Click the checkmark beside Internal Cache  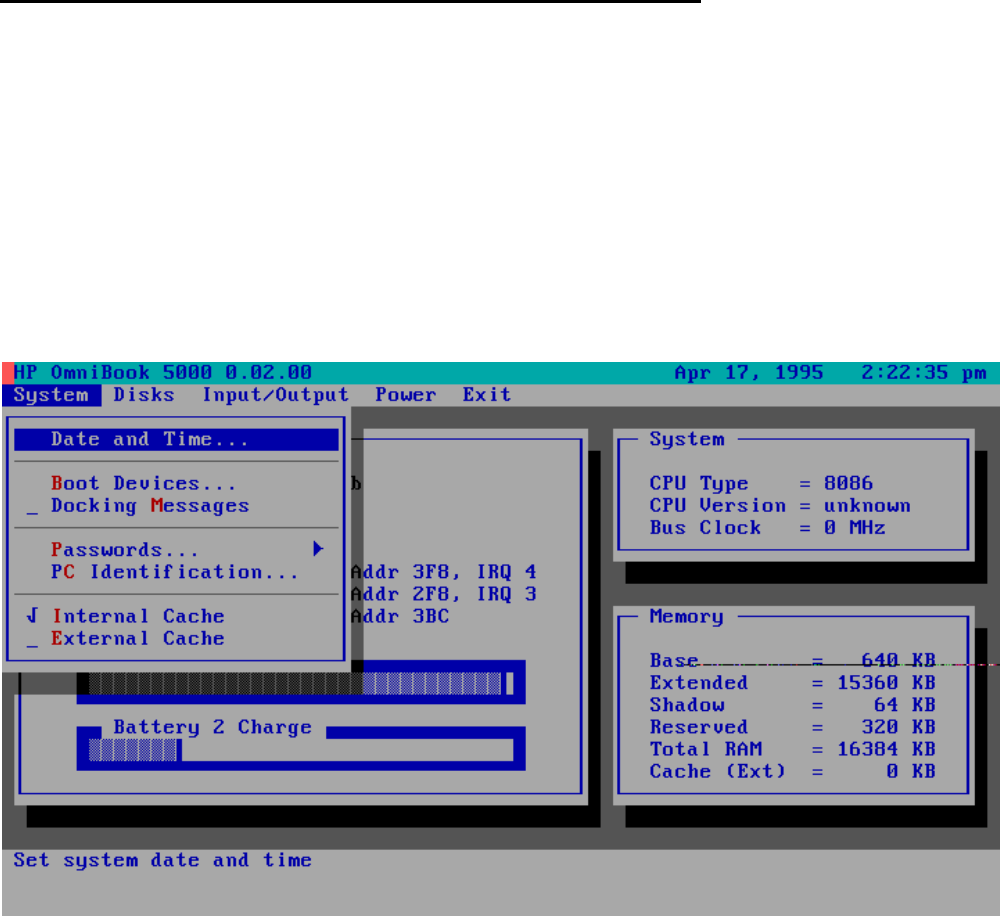[x=33, y=616]
